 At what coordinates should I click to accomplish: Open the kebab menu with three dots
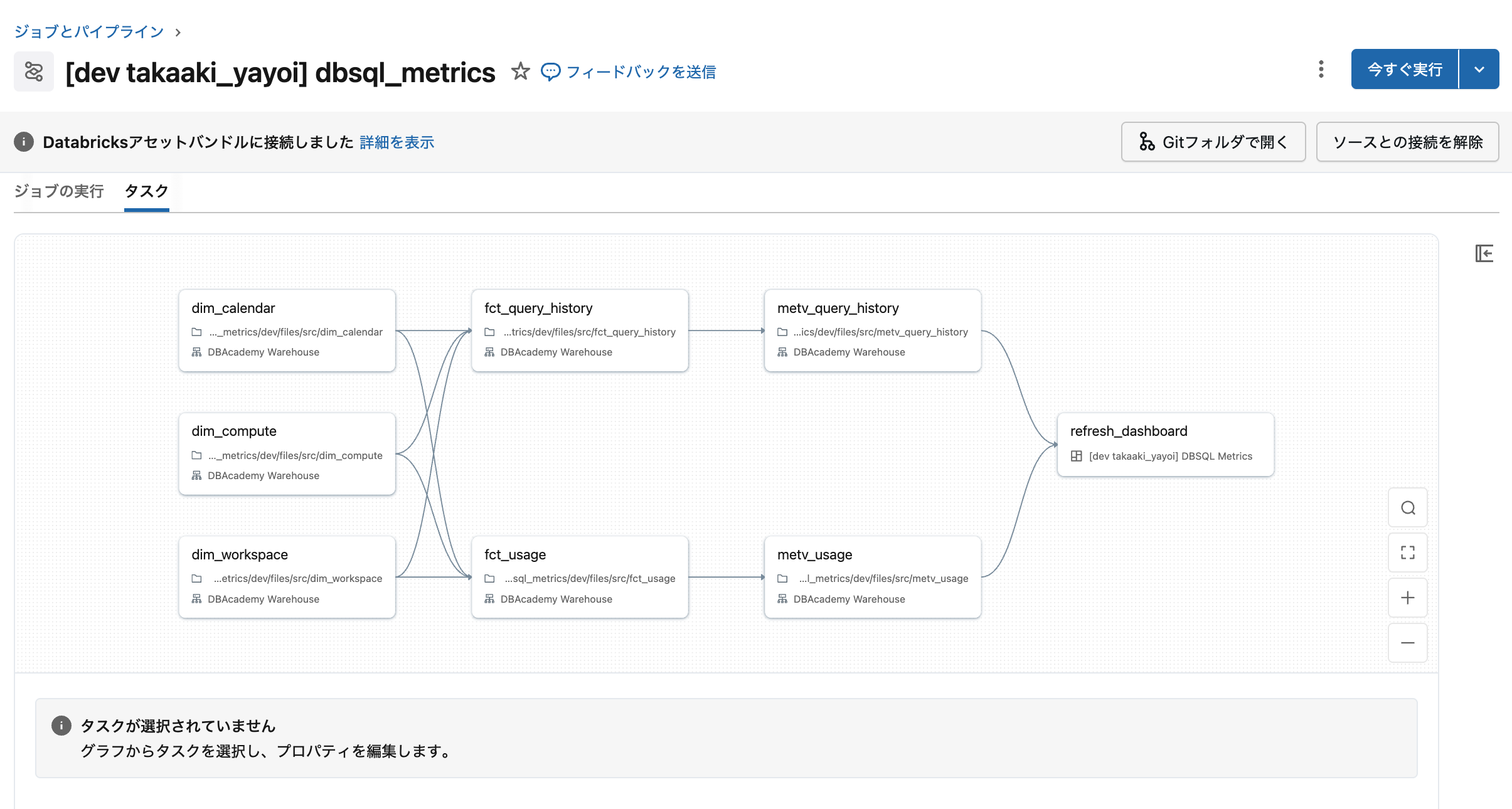[x=1321, y=69]
